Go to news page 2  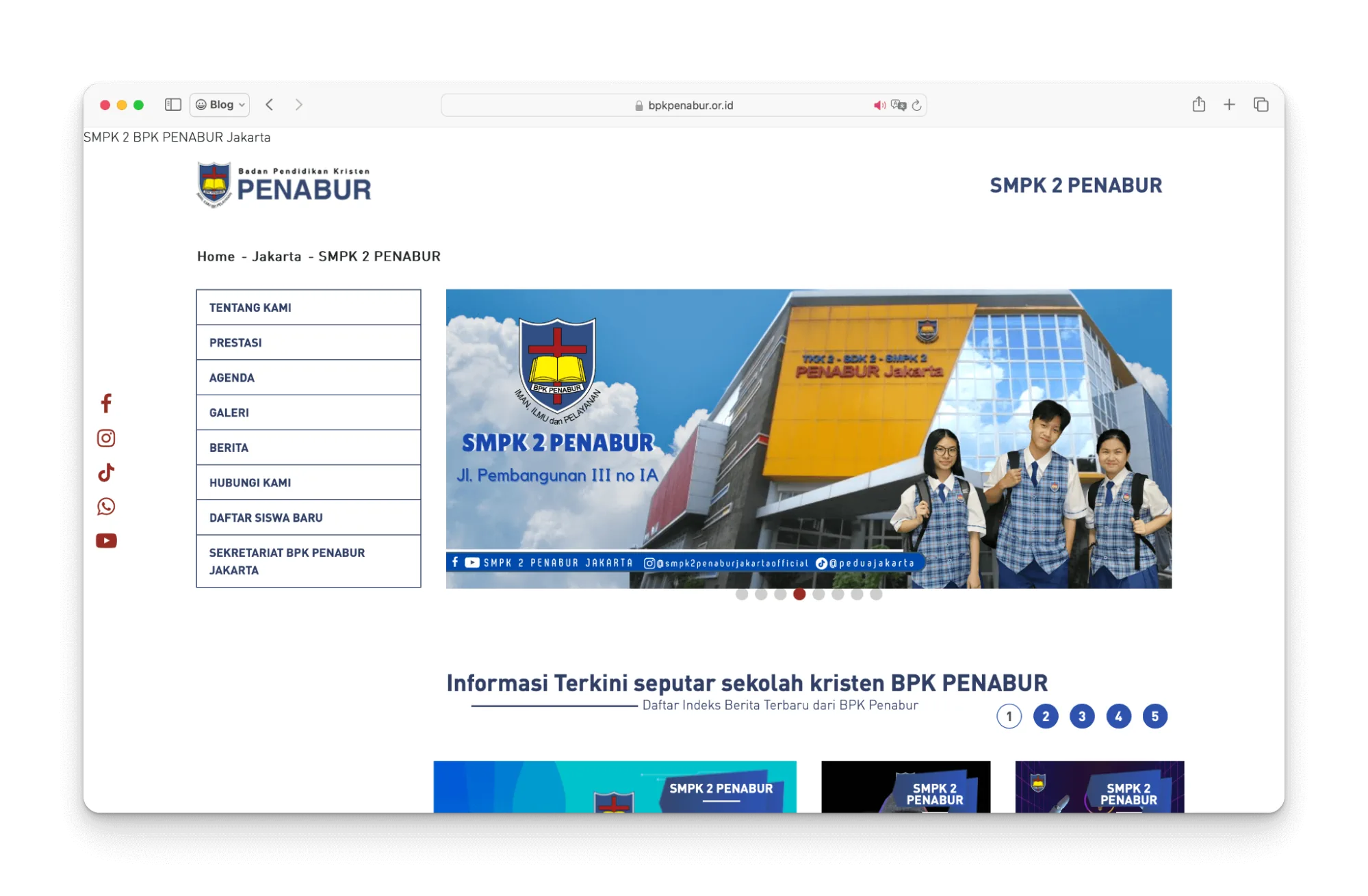point(1046,717)
